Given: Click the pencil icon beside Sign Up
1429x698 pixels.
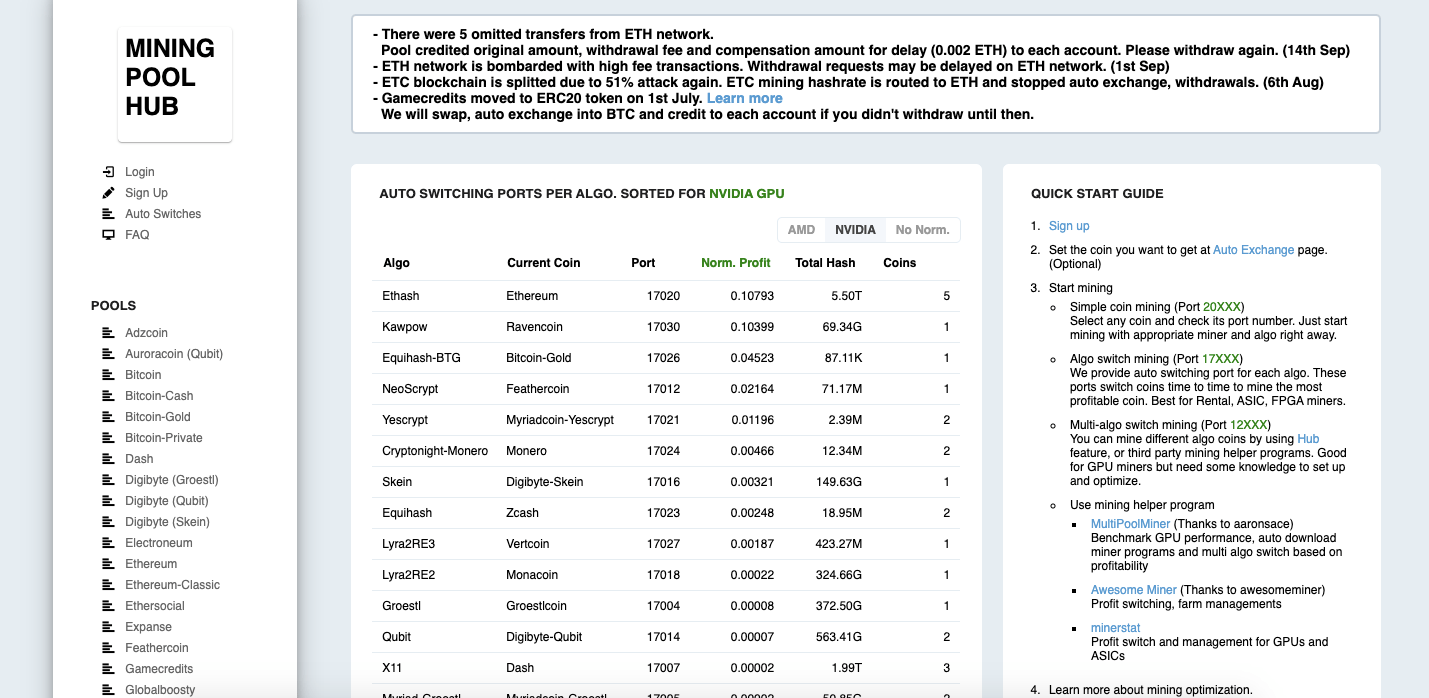Looking at the screenshot, I should click(x=109, y=193).
